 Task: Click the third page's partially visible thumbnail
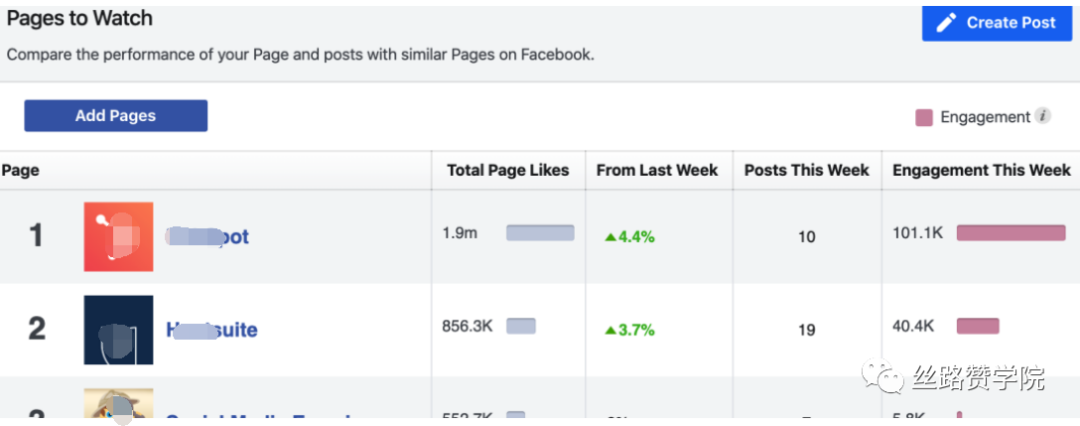click(118, 403)
